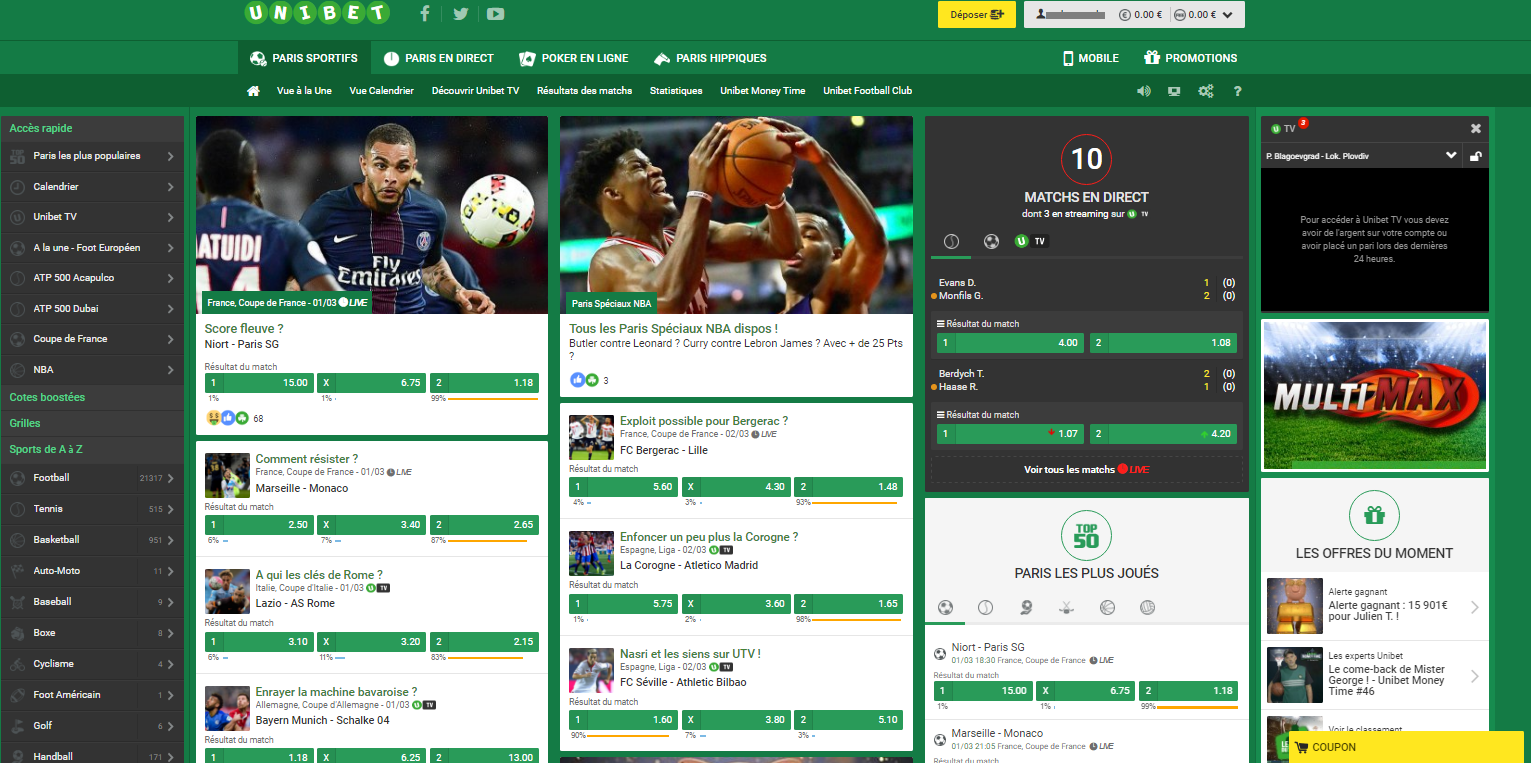Open help with the question mark icon
The image size is (1531, 763).
(1237, 91)
